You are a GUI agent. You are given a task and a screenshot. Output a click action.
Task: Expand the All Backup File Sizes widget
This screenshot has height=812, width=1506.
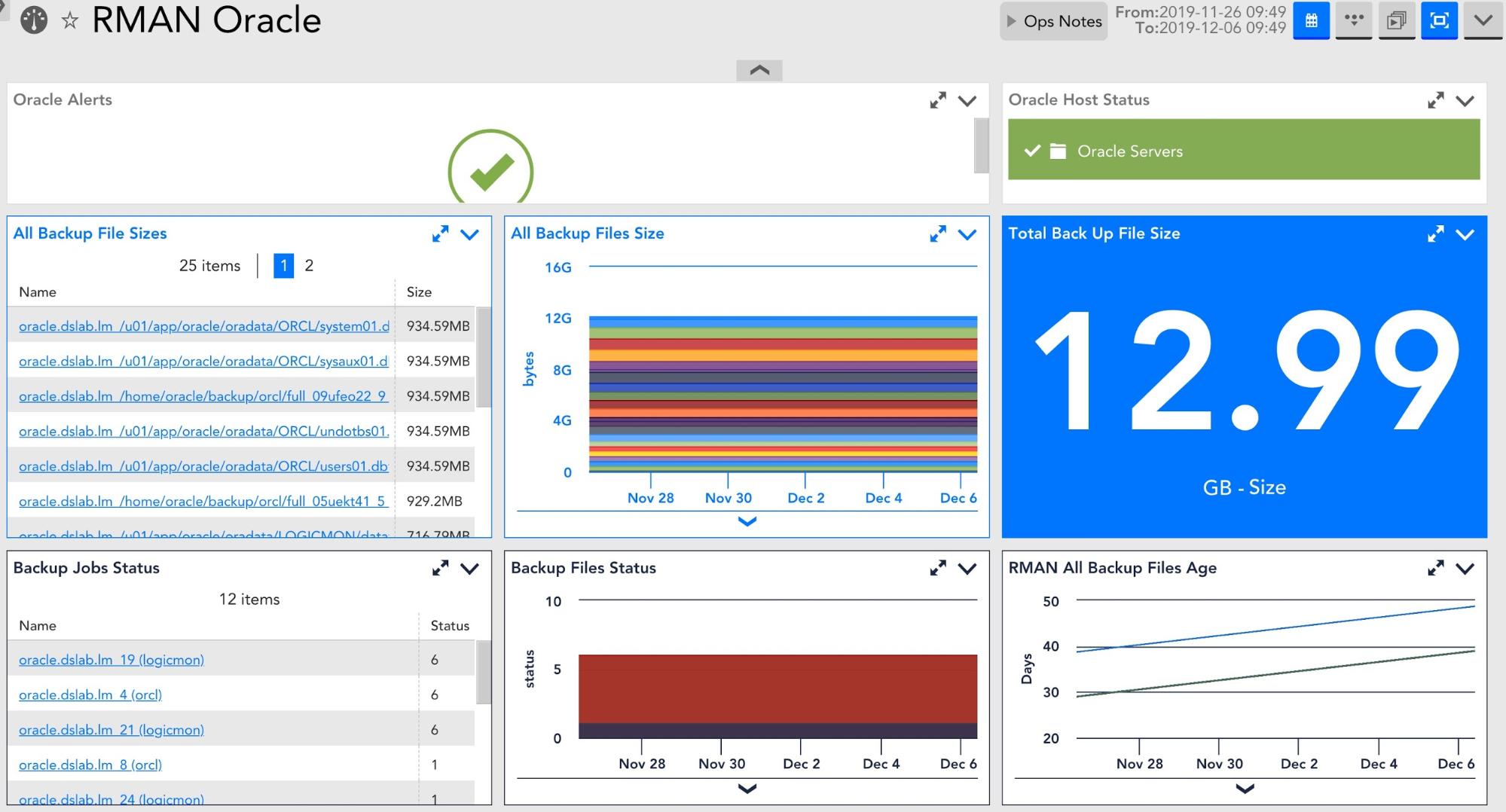pos(440,234)
